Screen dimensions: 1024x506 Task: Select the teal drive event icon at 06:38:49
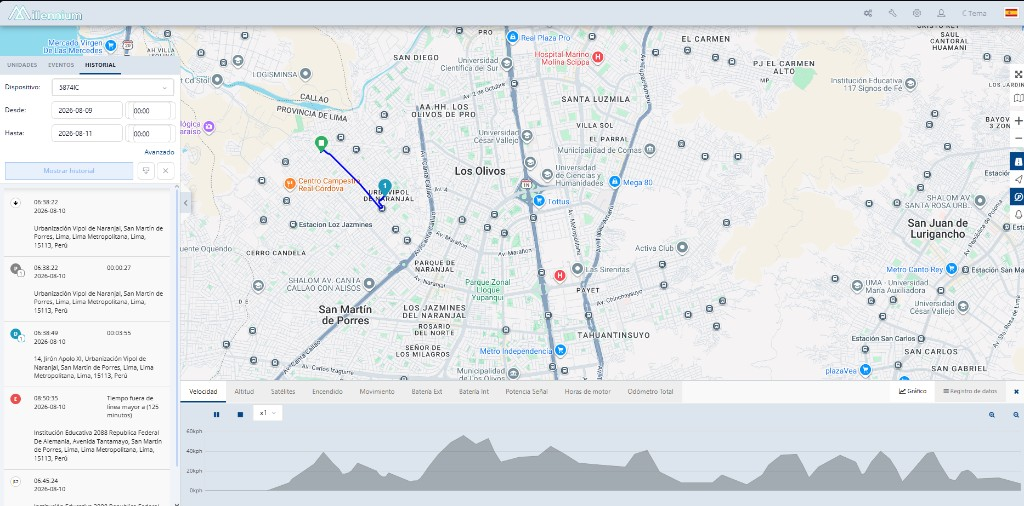[16, 334]
